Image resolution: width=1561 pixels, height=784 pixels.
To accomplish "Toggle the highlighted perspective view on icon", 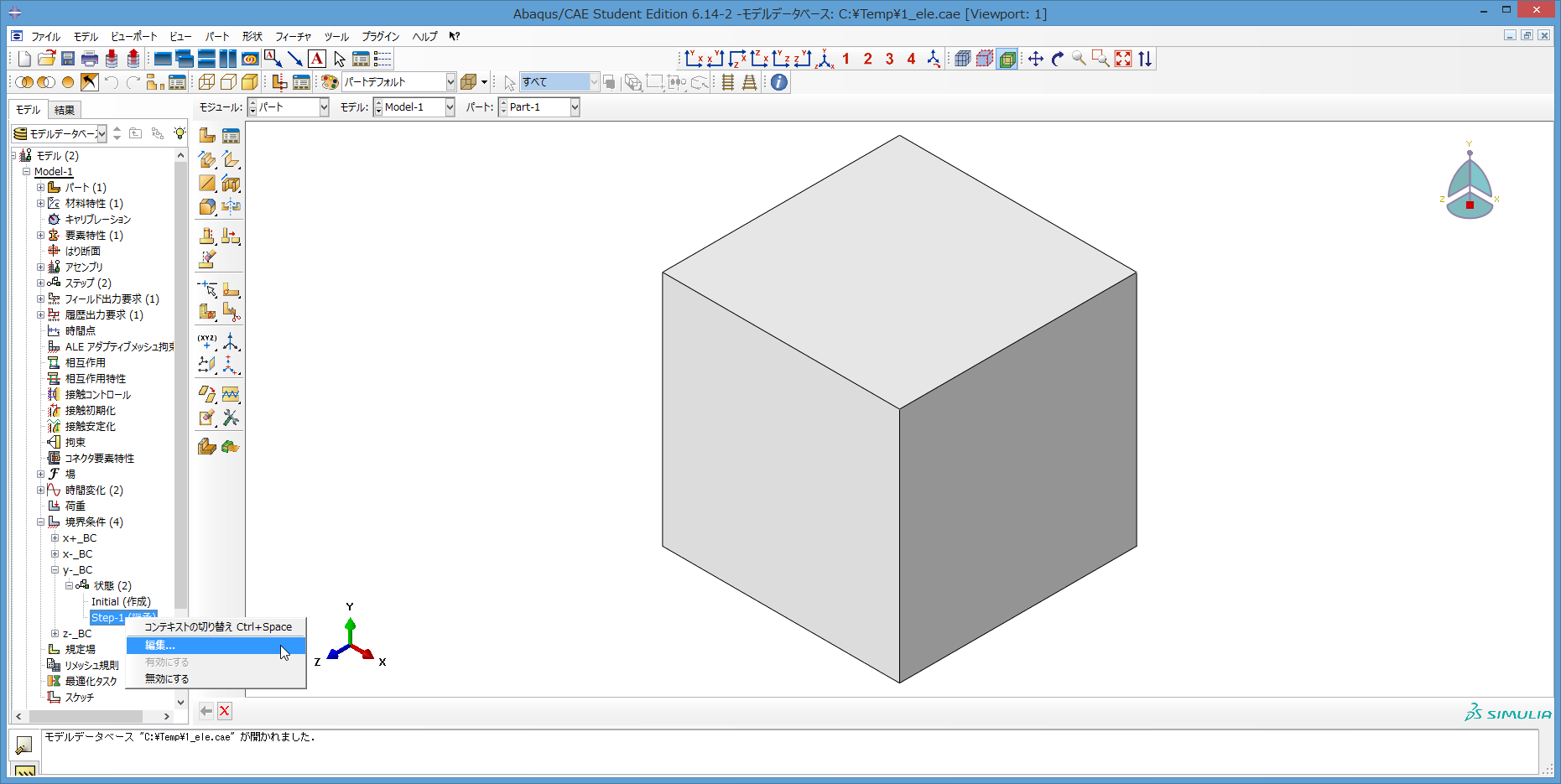I will coord(1007,59).
